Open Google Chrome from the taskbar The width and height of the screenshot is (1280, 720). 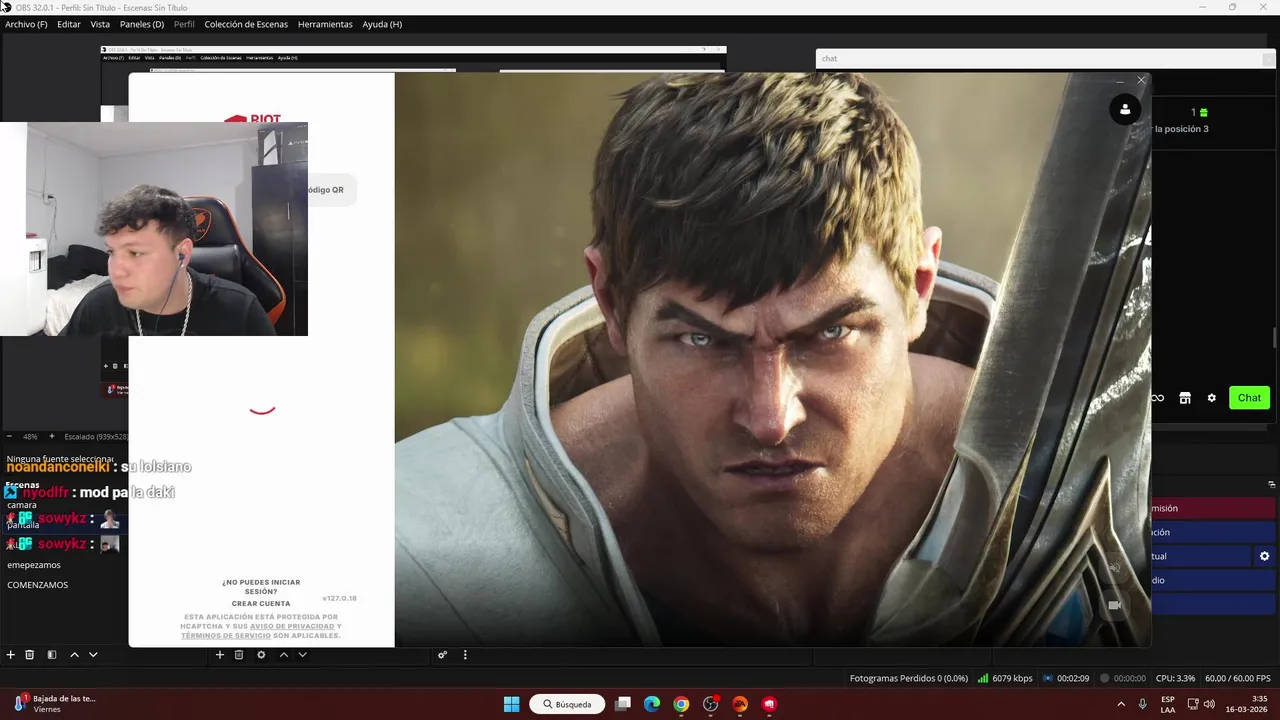click(x=681, y=704)
